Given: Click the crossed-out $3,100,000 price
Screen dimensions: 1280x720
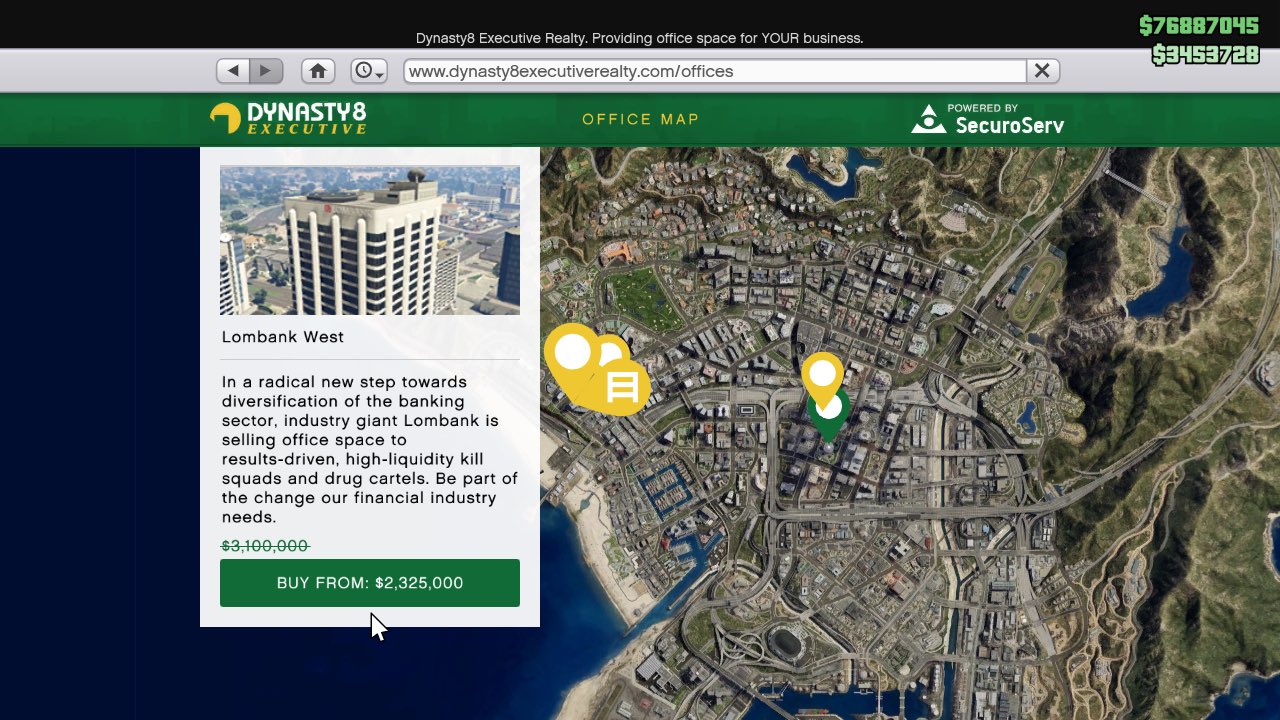Looking at the screenshot, I should click(265, 546).
